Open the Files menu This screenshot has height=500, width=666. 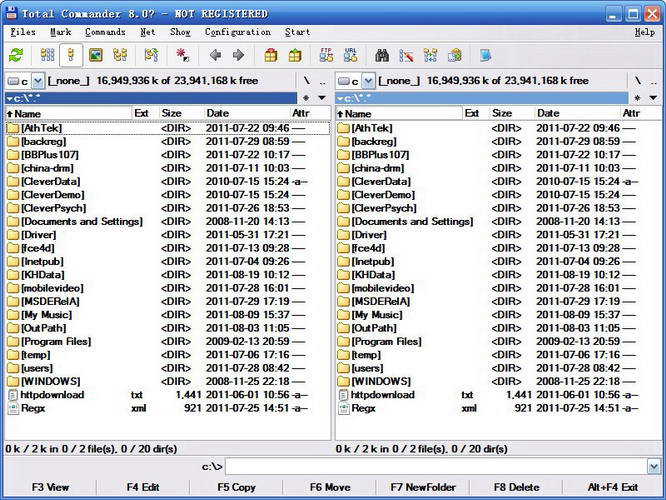click(23, 32)
